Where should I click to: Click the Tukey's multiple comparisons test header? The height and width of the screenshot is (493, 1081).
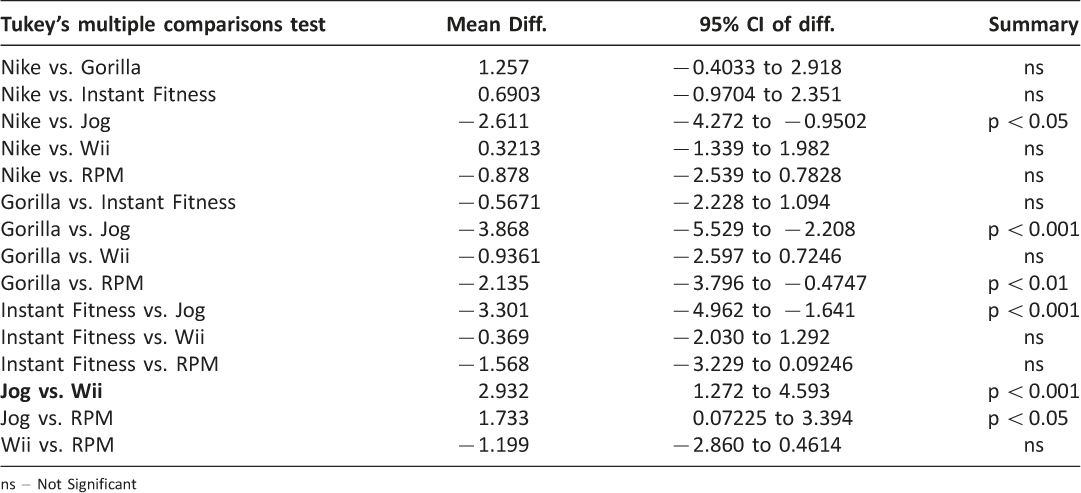(x=163, y=25)
